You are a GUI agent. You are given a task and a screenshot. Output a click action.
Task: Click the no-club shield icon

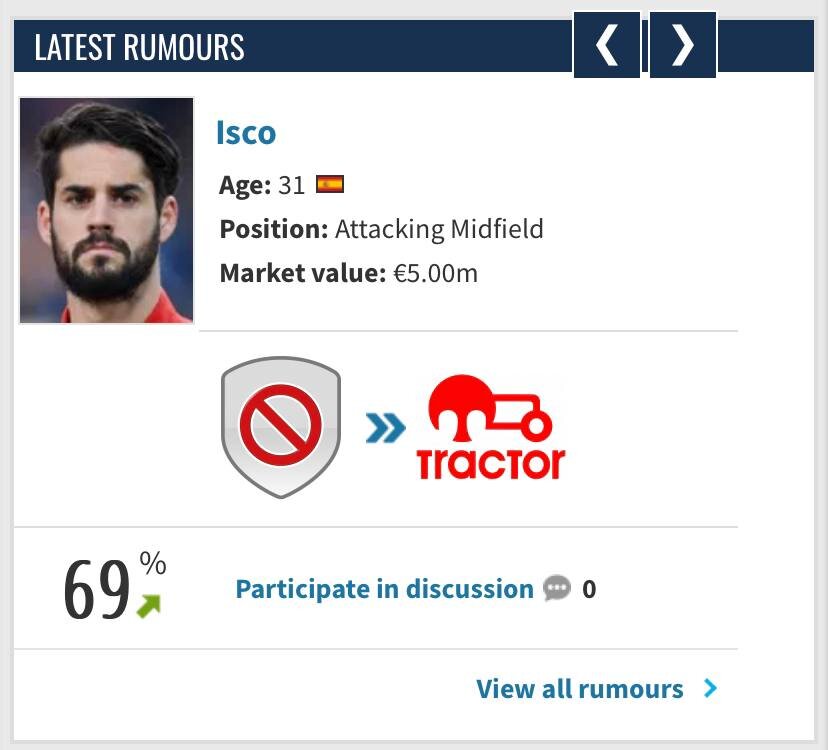click(x=281, y=427)
